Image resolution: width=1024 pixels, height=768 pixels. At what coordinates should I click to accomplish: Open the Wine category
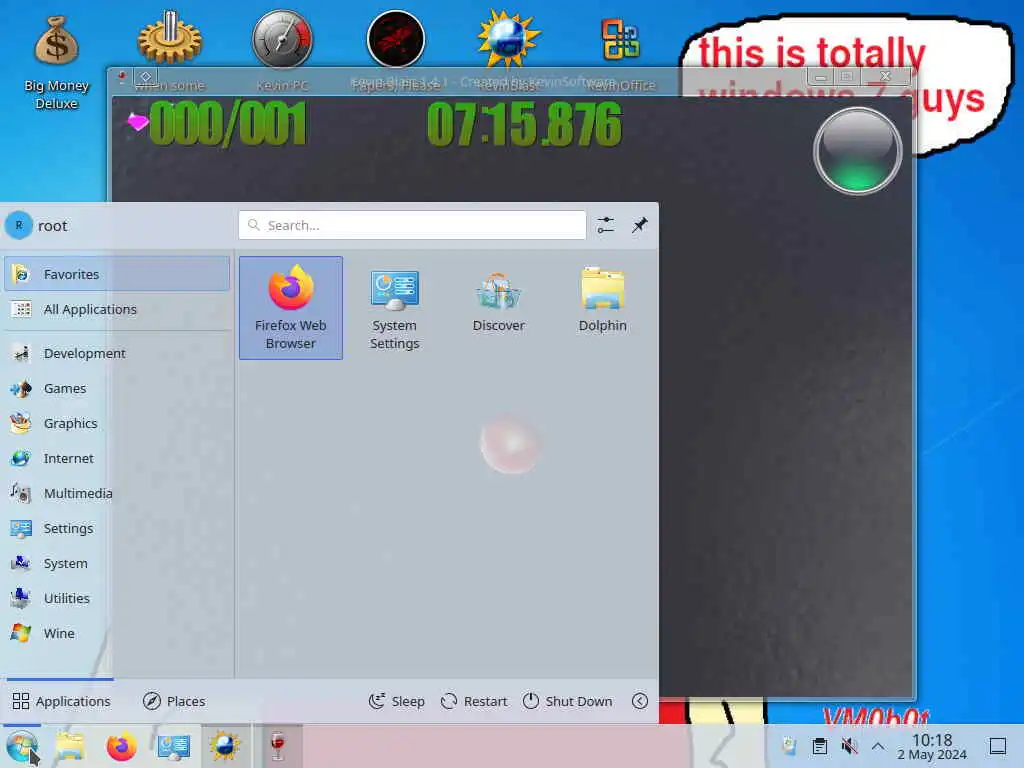pos(117,633)
